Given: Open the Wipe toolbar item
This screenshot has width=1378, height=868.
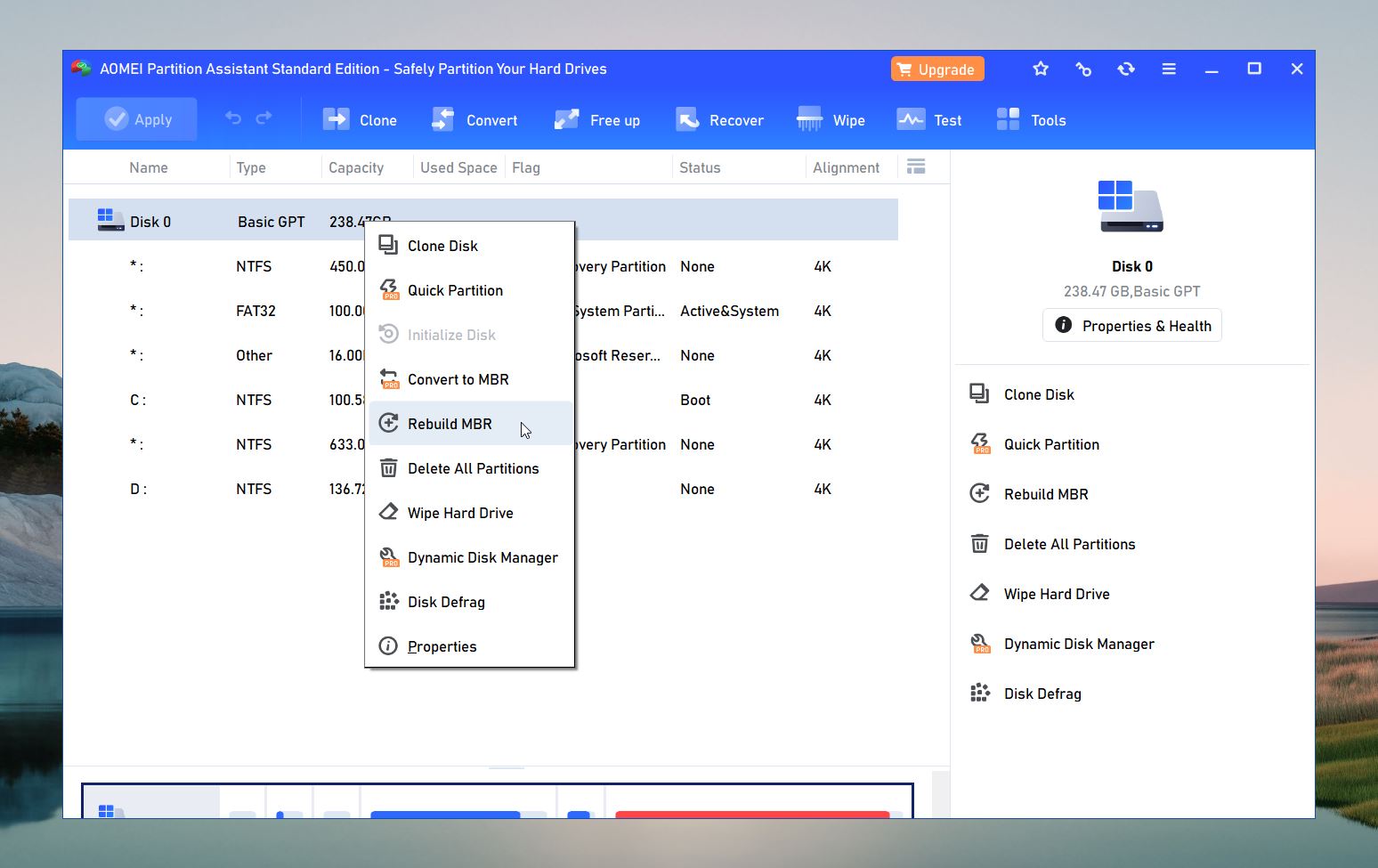Looking at the screenshot, I should click(831, 120).
